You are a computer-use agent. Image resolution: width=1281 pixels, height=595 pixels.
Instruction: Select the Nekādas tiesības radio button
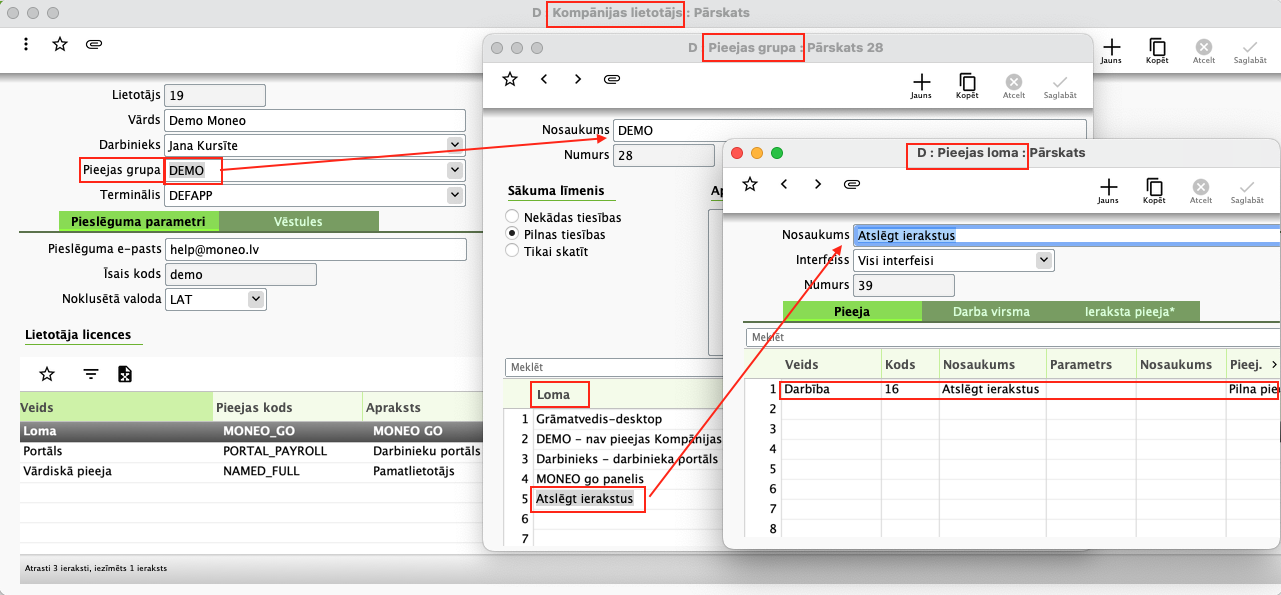pos(512,217)
